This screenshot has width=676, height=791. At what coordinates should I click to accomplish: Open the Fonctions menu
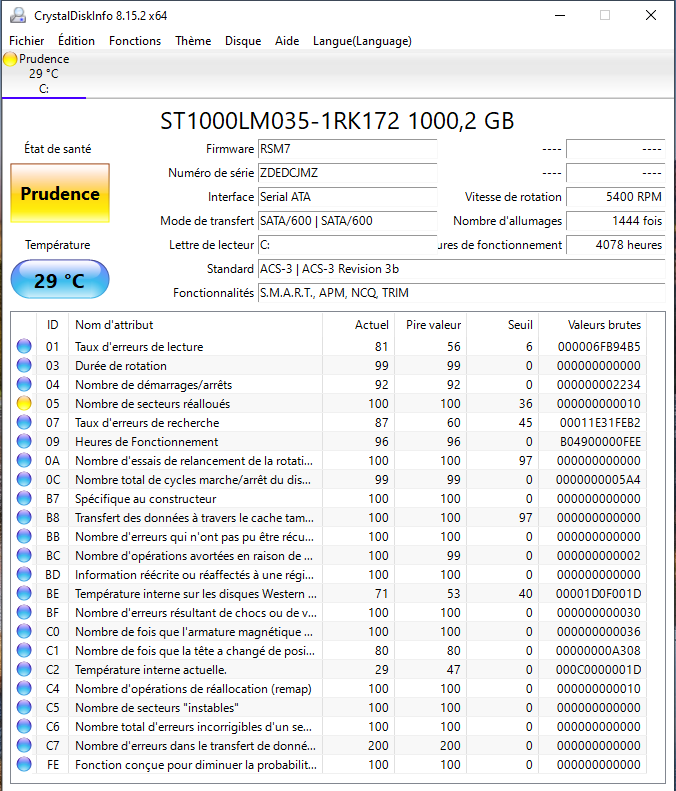pos(135,41)
